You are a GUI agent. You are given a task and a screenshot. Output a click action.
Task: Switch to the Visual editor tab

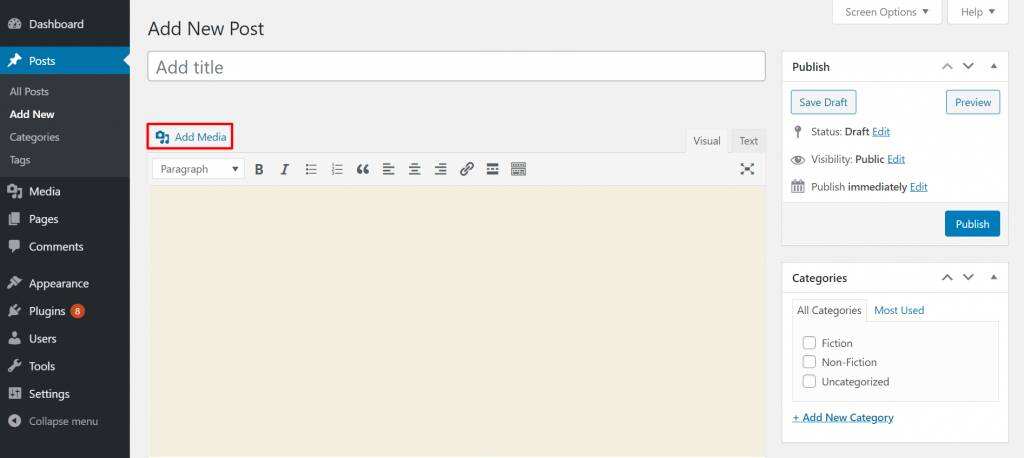click(x=707, y=141)
